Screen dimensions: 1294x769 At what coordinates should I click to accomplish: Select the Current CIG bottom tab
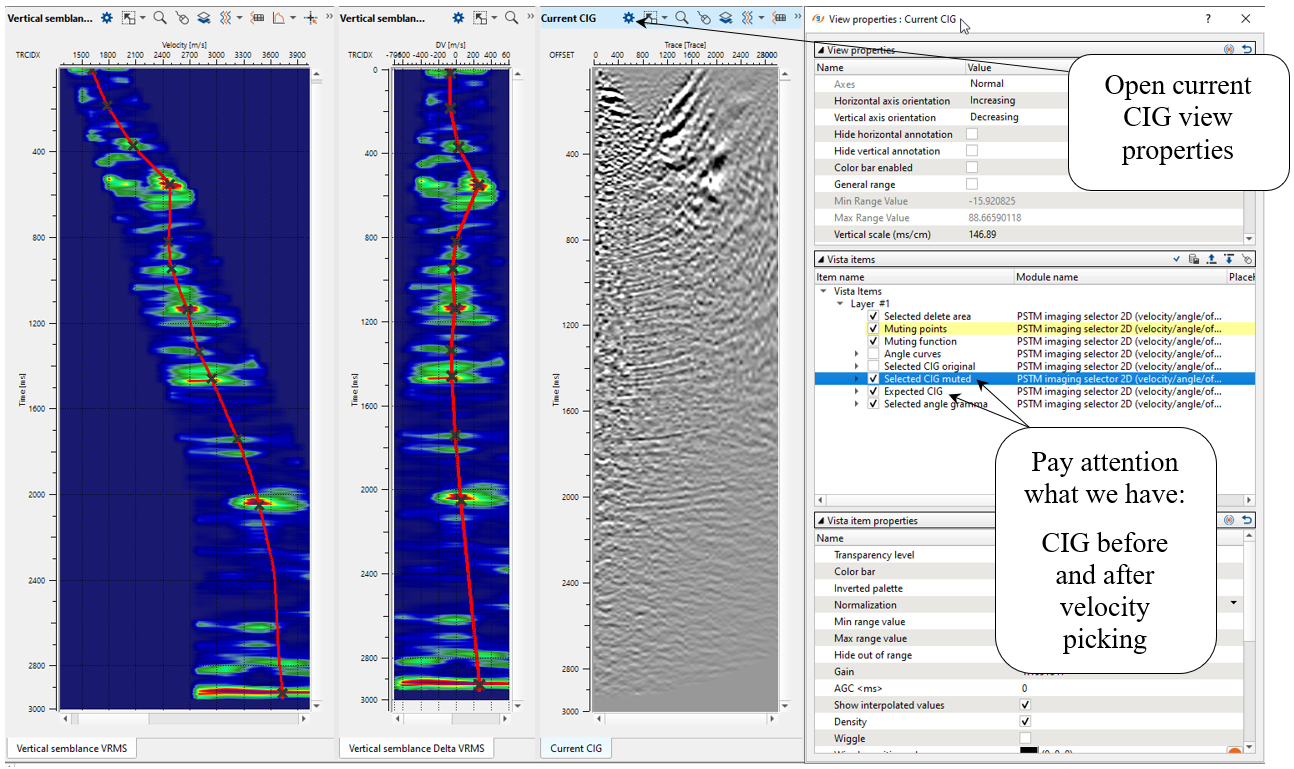click(x=576, y=748)
